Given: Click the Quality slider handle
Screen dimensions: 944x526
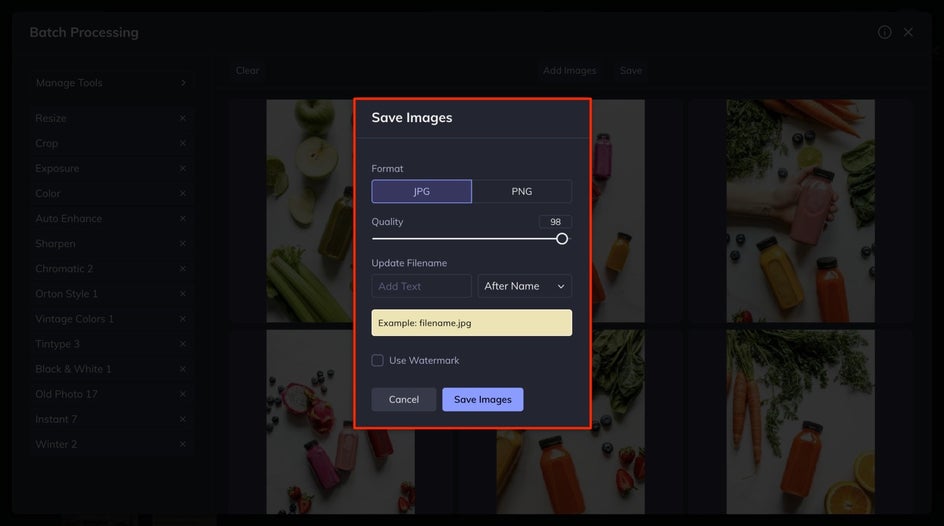Looking at the screenshot, I should [x=562, y=239].
